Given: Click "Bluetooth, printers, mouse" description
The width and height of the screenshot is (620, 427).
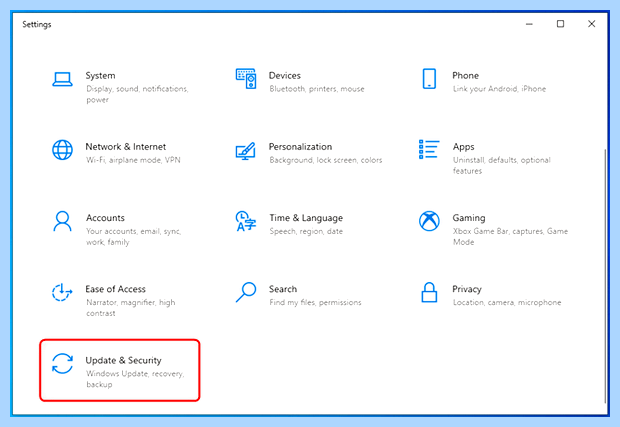Looking at the screenshot, I should coord(317,89).
